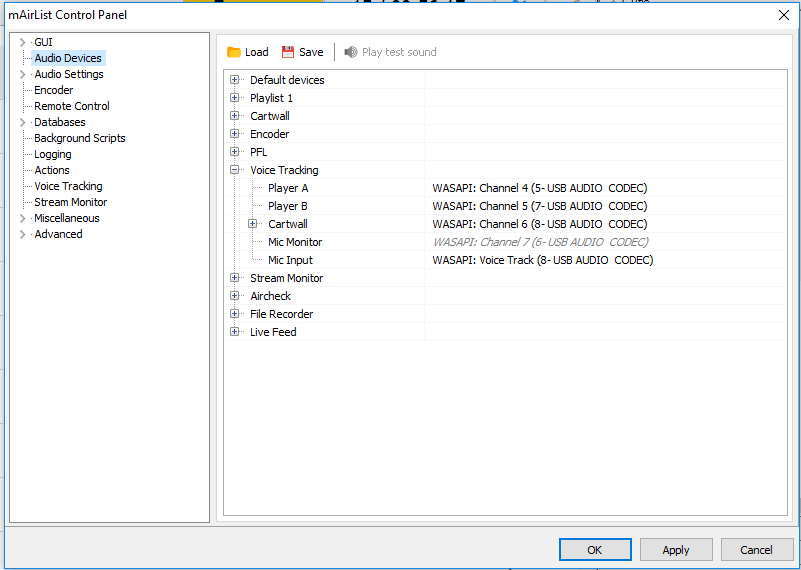Click Mic Input's WASAPI Voice Track value
The height and width of the screenshot is (570, 801).
click(x=543, y=260)
